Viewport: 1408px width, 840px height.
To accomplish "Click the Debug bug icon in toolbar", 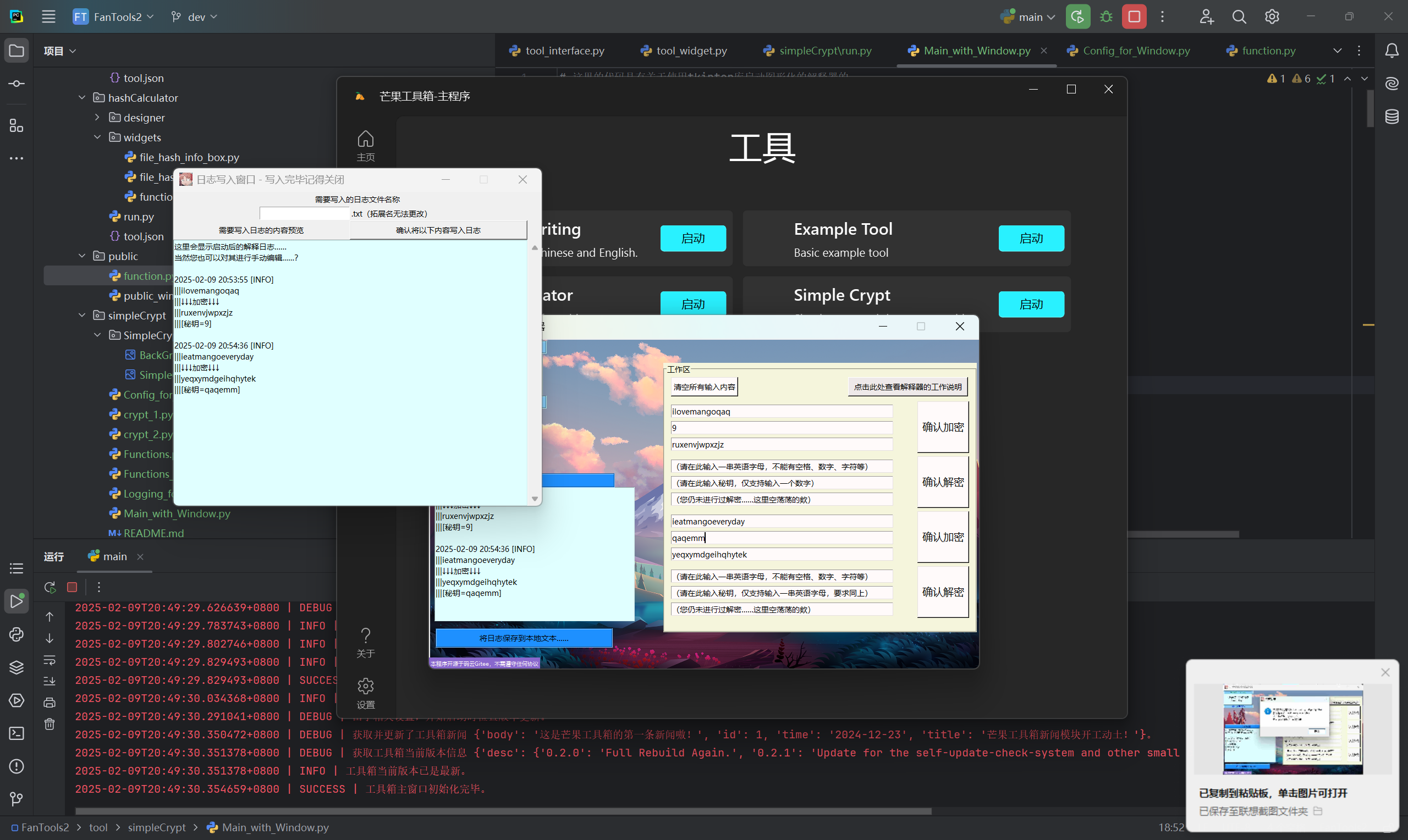I will click(x=1105, y=17).
